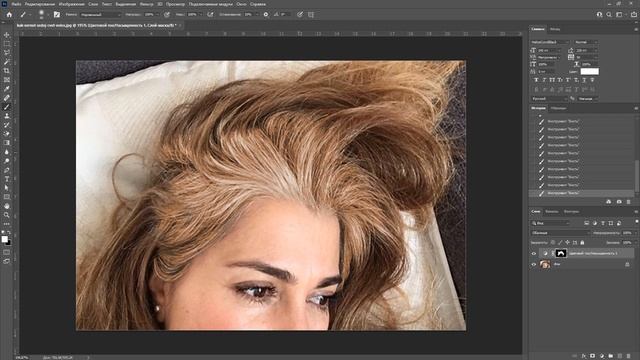Open the Фильтр menu
This screenshot has width=640, height=360.
(x=147, y=4)
